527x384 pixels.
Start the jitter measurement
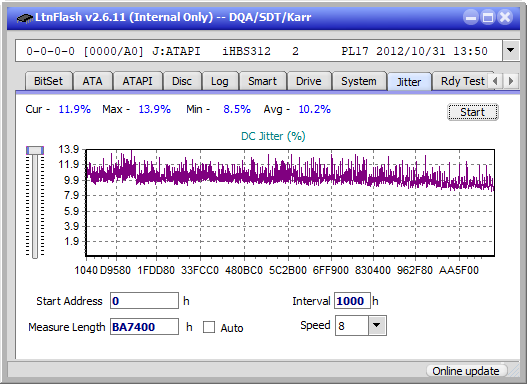[473, 112]
